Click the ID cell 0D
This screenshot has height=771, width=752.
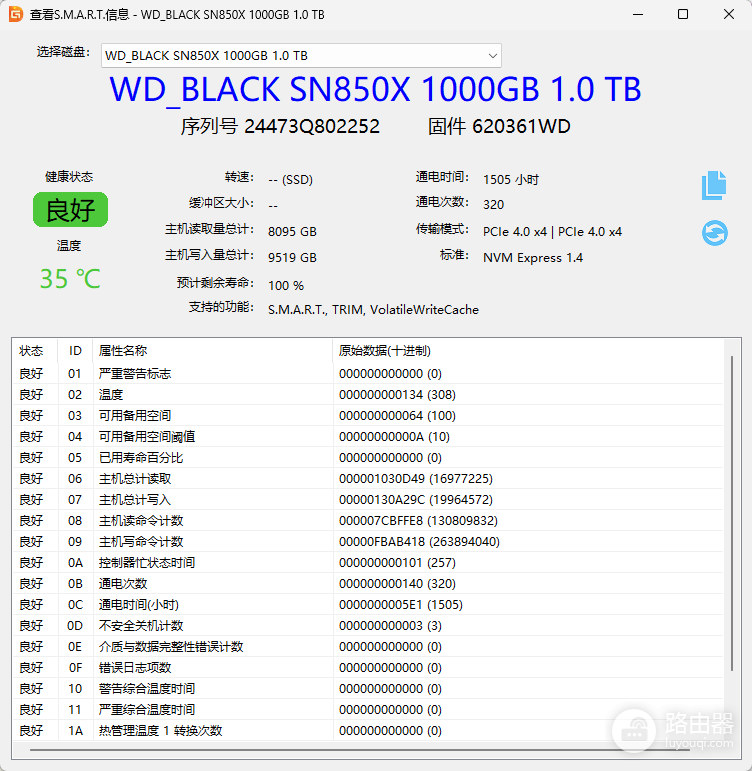[75, 625]
